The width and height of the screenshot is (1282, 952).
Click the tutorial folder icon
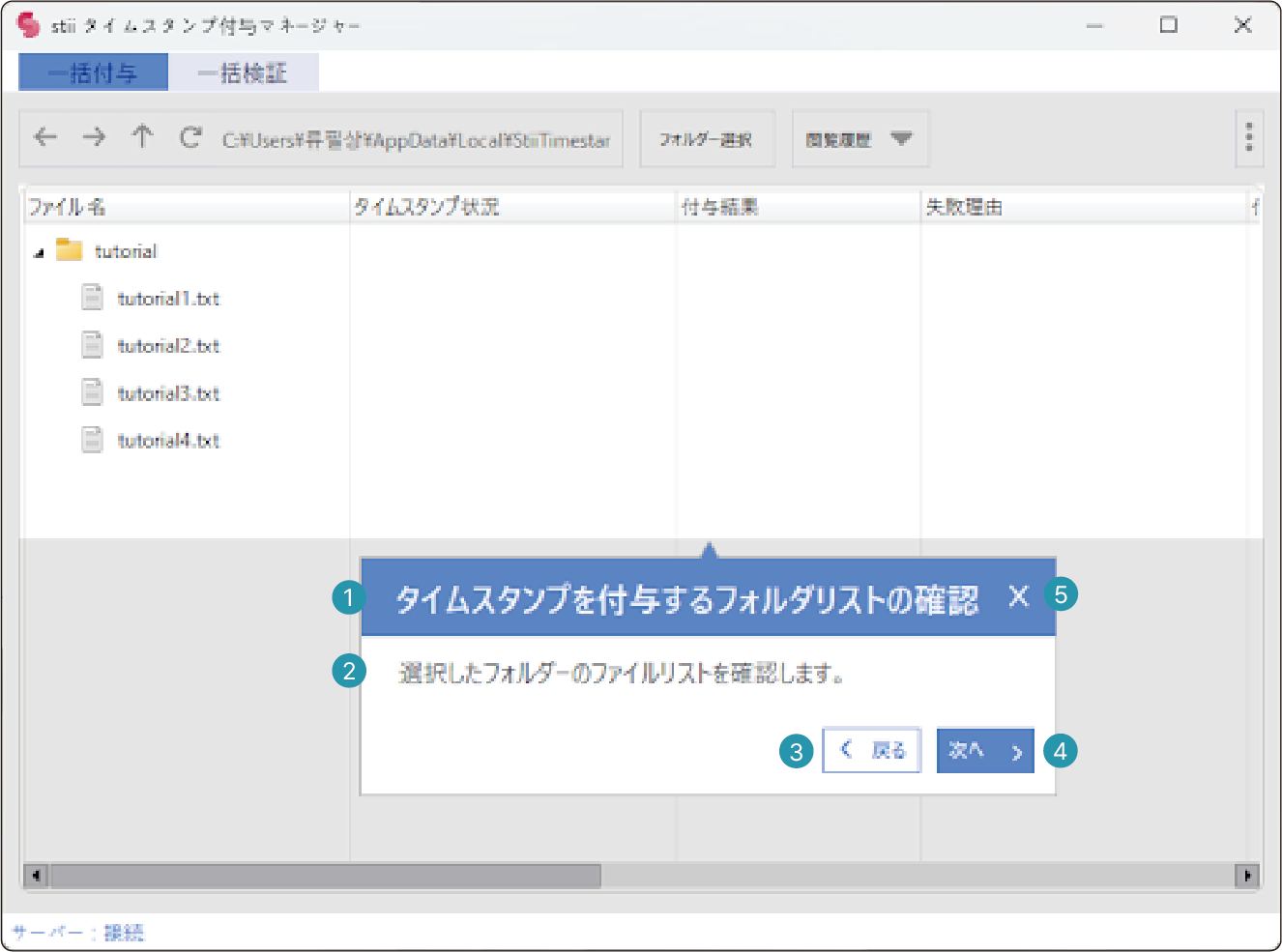[69, 250]
